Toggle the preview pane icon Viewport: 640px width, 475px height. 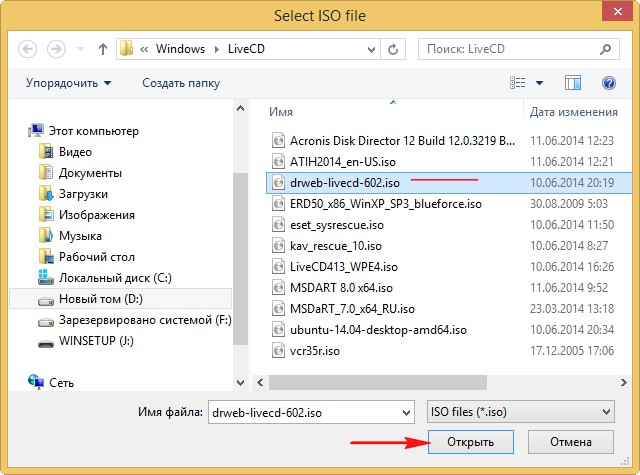(x=573, y=83)
